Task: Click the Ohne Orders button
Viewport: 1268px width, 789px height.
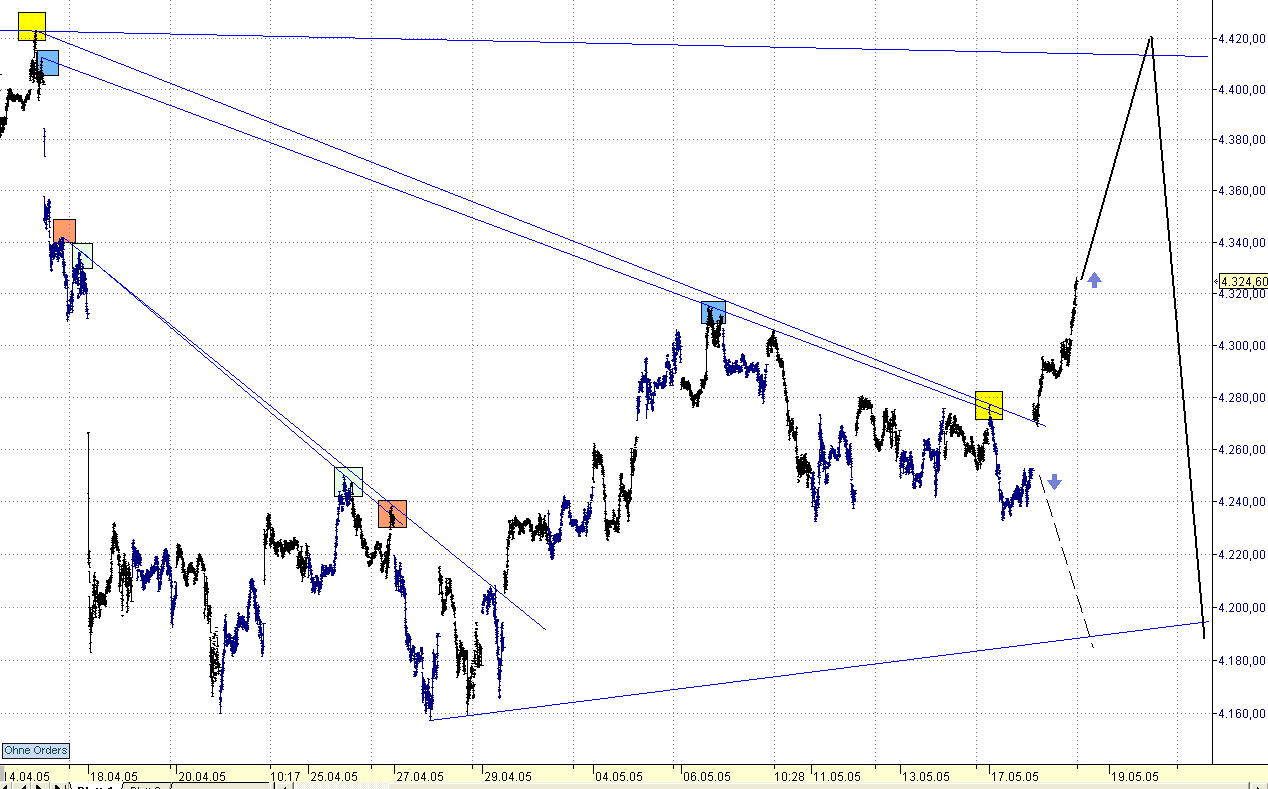Action: [34, 750]
